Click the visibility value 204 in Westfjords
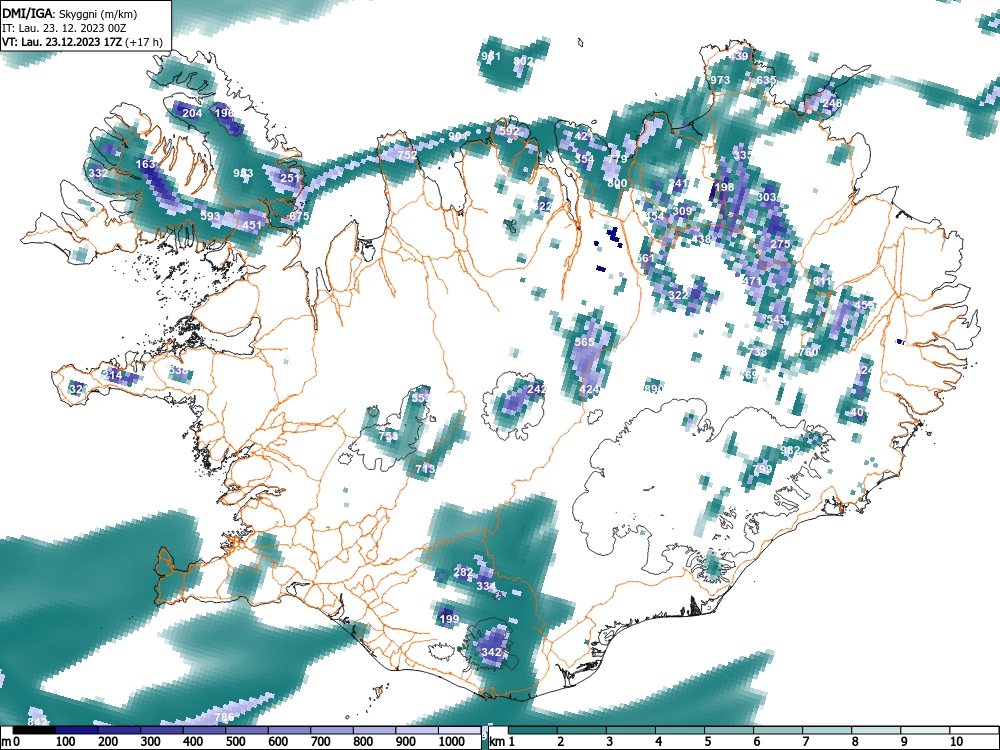Screen dimensions: 1000x750 [x=192, y=114]
